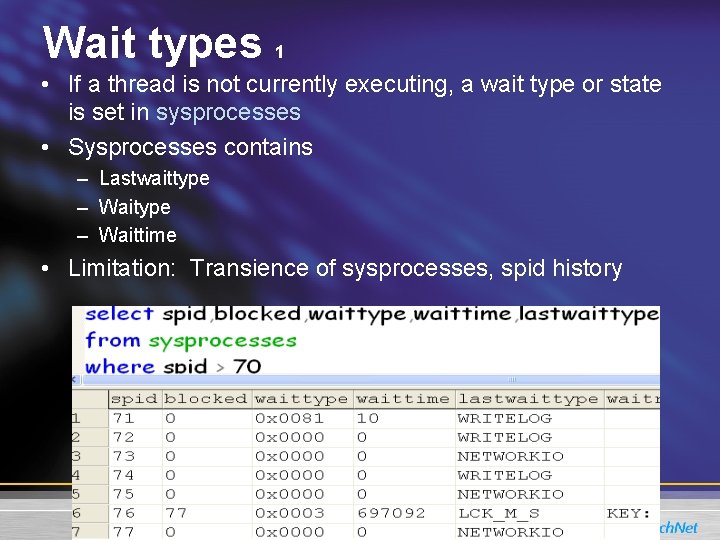Click the blocked column header
Screen dimensions: 720x540
[x=207, y=399]
